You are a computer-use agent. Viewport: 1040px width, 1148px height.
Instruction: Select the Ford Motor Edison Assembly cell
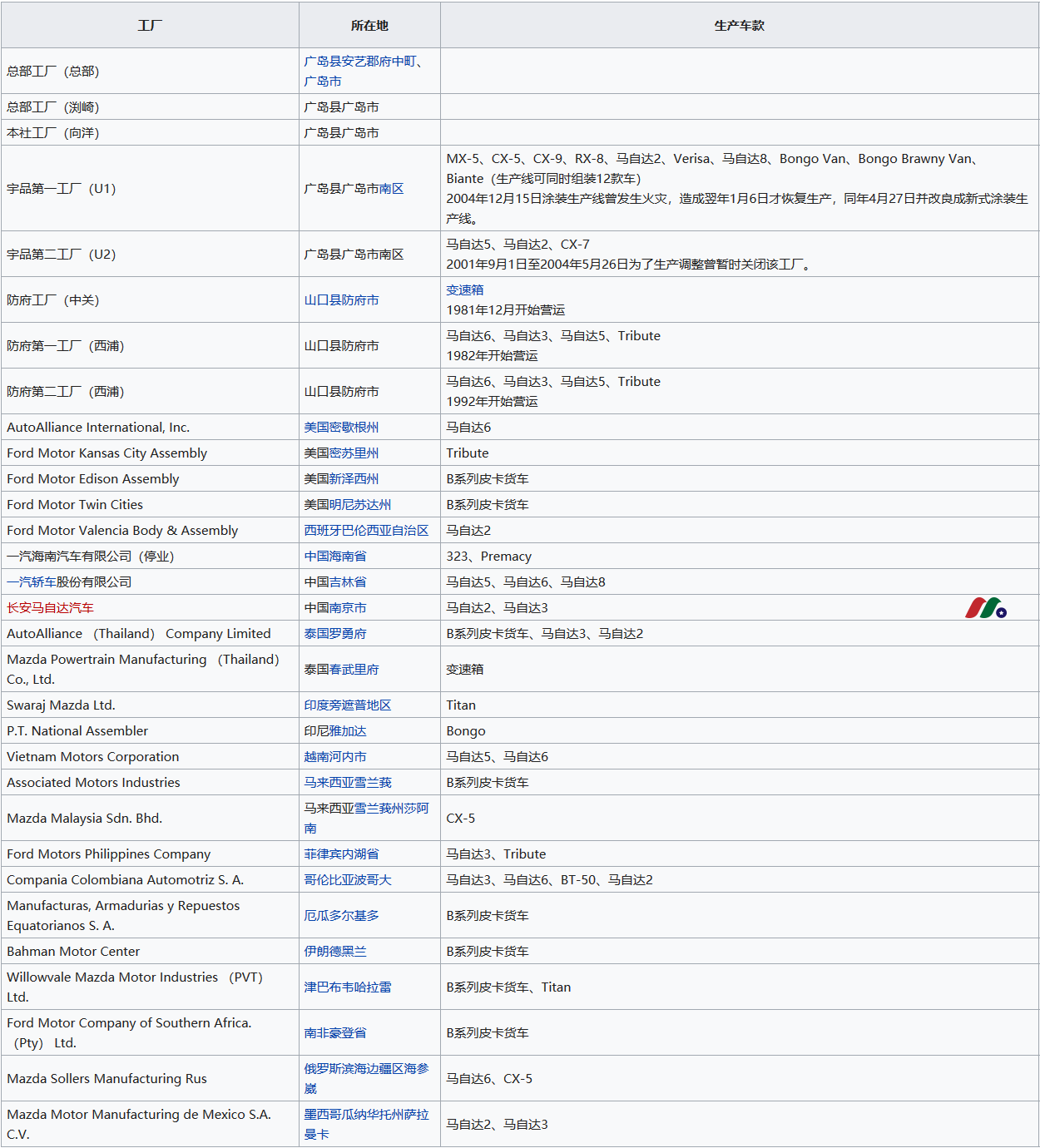click(150, 479)
